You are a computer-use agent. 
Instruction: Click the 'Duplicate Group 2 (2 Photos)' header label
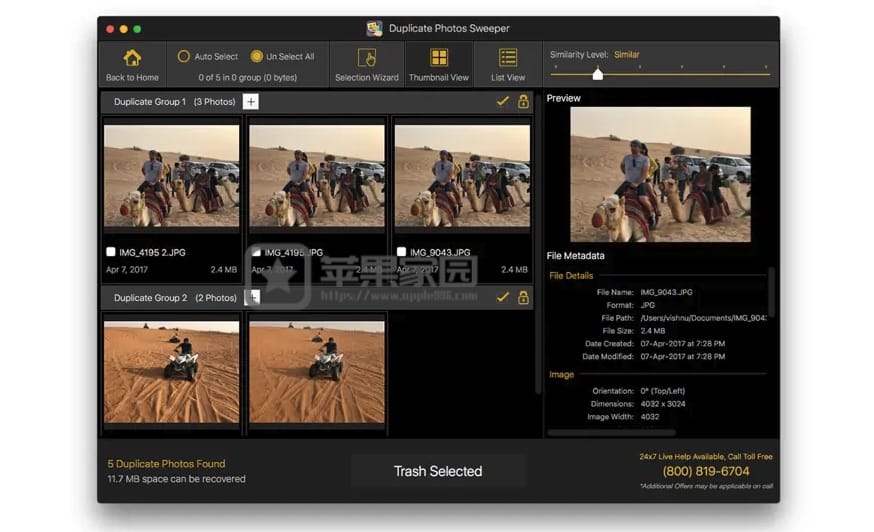point(175,298)
